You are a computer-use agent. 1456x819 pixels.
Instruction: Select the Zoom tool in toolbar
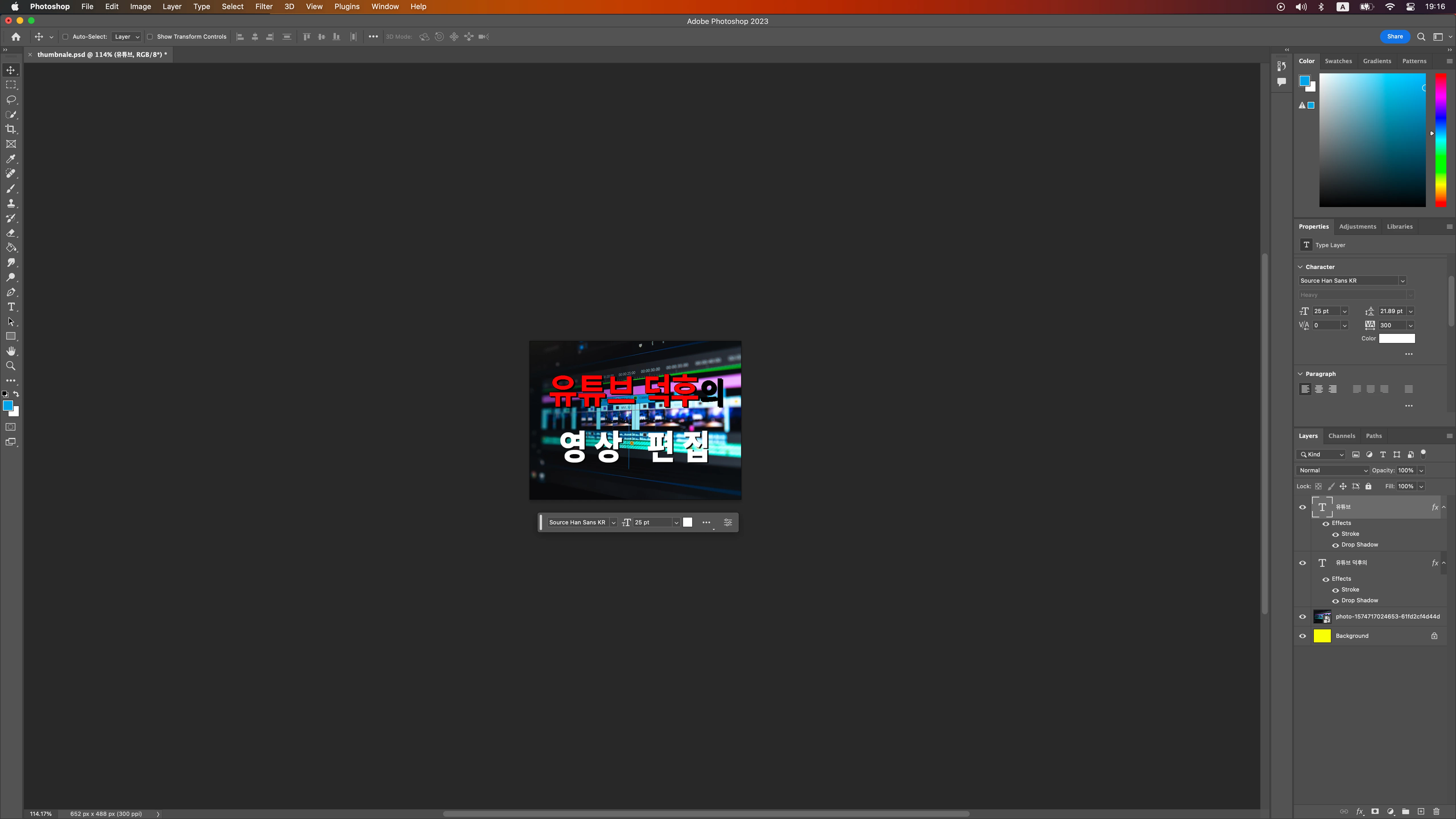11,366
